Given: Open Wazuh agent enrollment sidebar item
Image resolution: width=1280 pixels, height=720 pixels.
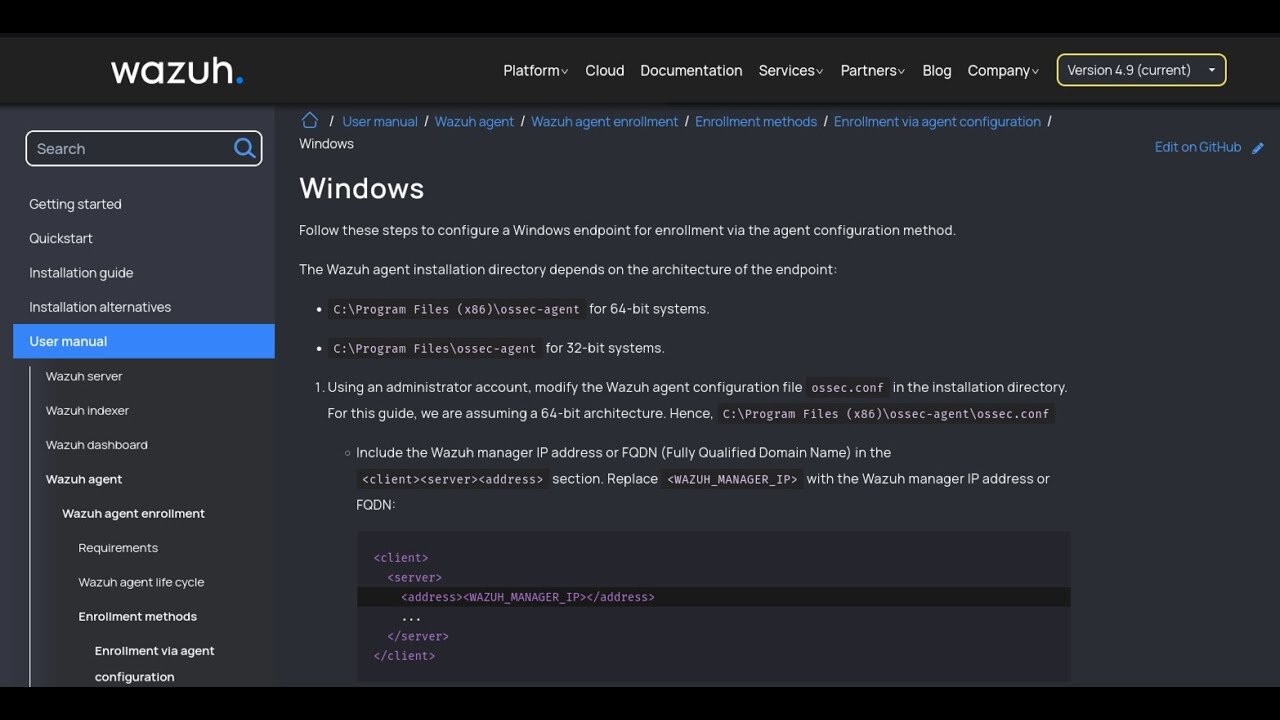Looking at the screenshot, I should click(133, 513).
